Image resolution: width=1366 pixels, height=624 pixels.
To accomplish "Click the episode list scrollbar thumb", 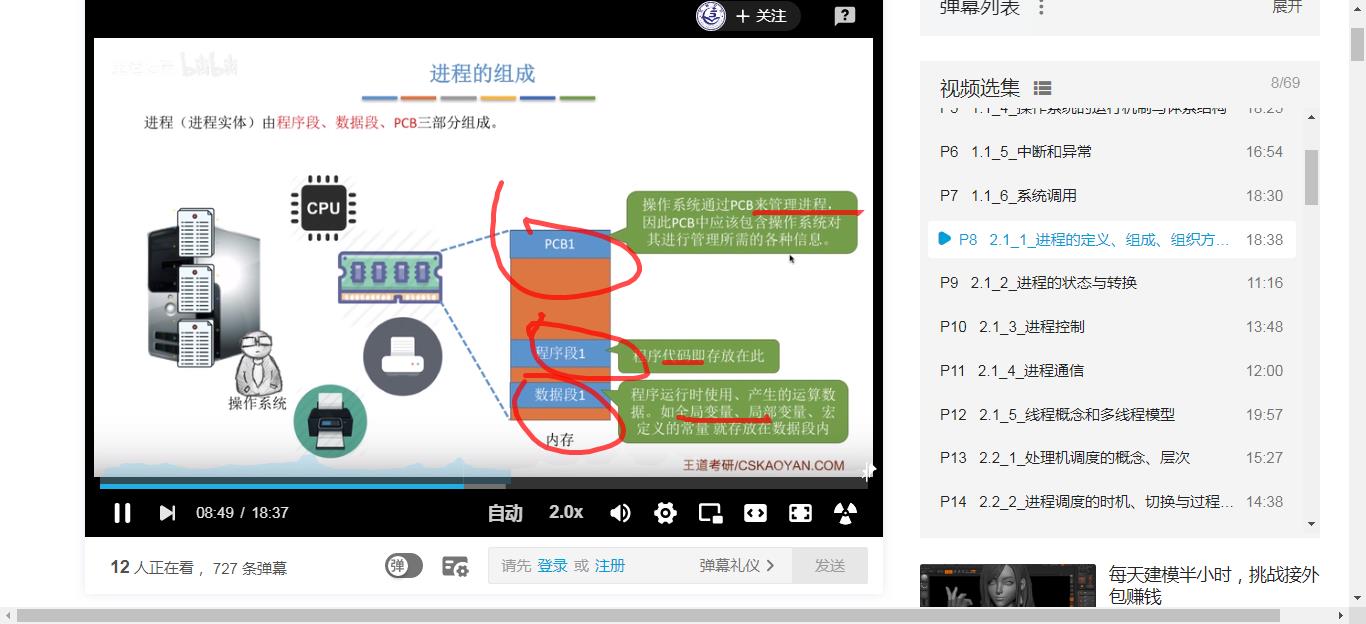I will [1311, 177].
